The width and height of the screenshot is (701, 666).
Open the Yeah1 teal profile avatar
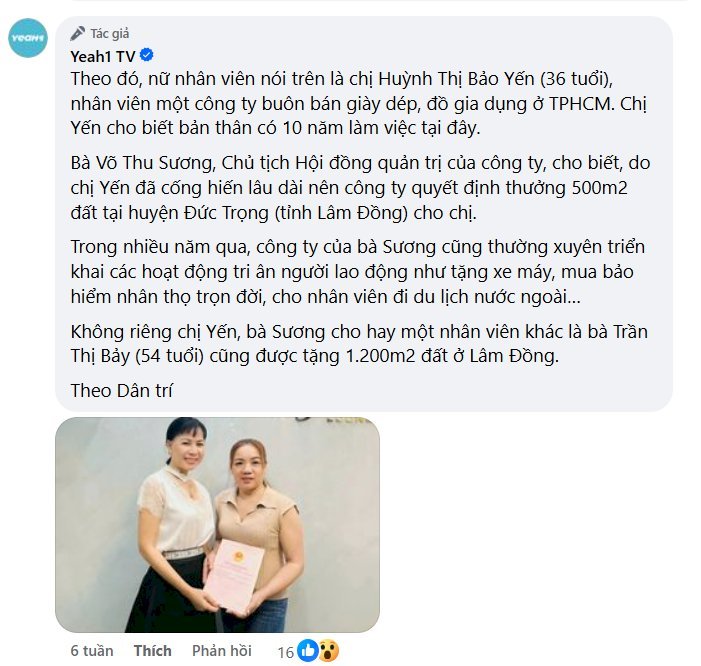[x=28, y=38]
